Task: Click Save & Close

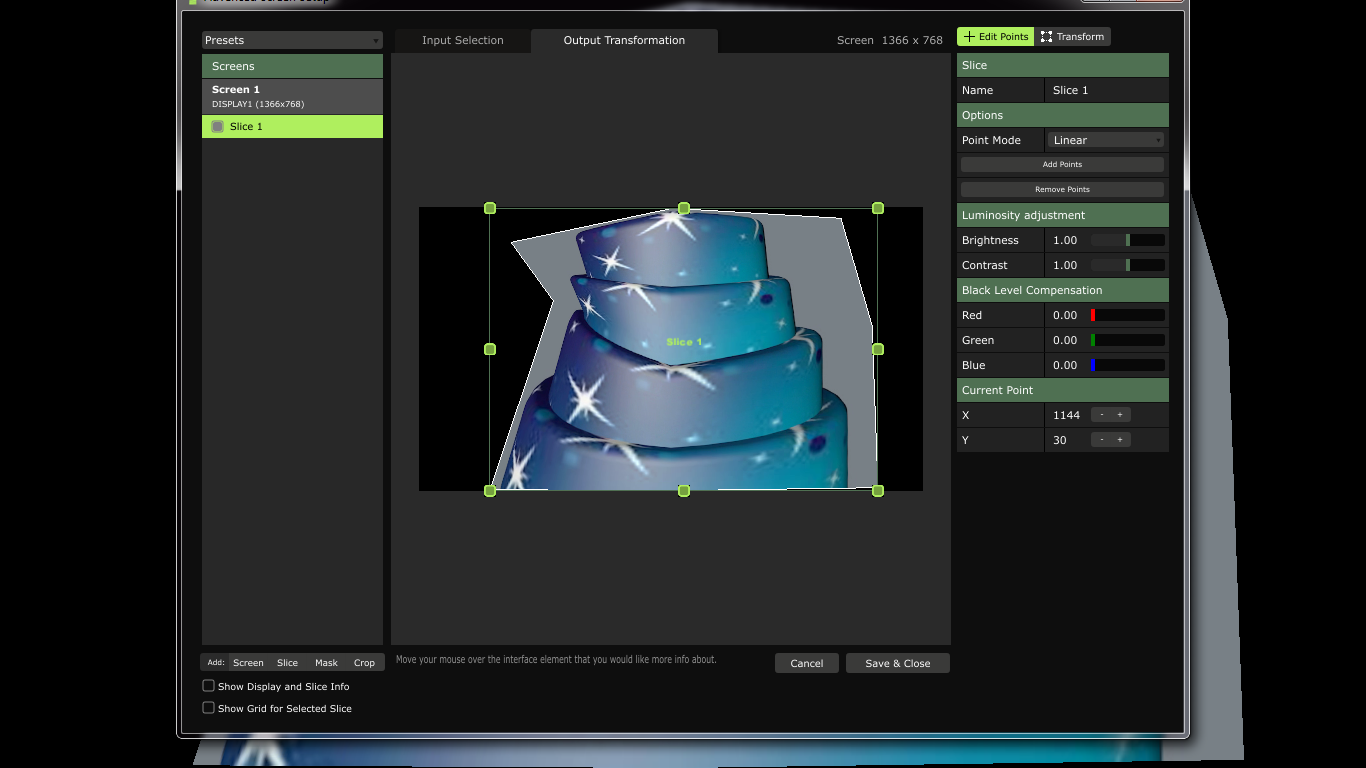Action: (x=898, y=663)
